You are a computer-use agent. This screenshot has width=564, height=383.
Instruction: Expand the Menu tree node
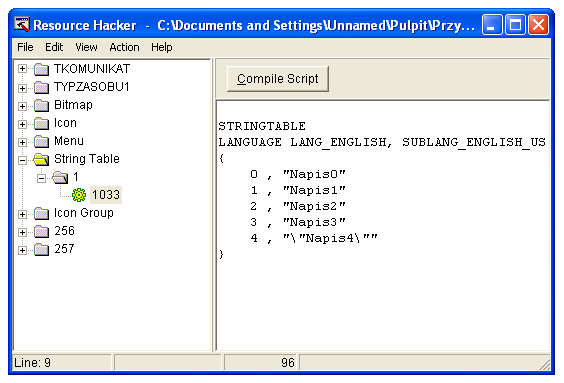click(22, 142)
